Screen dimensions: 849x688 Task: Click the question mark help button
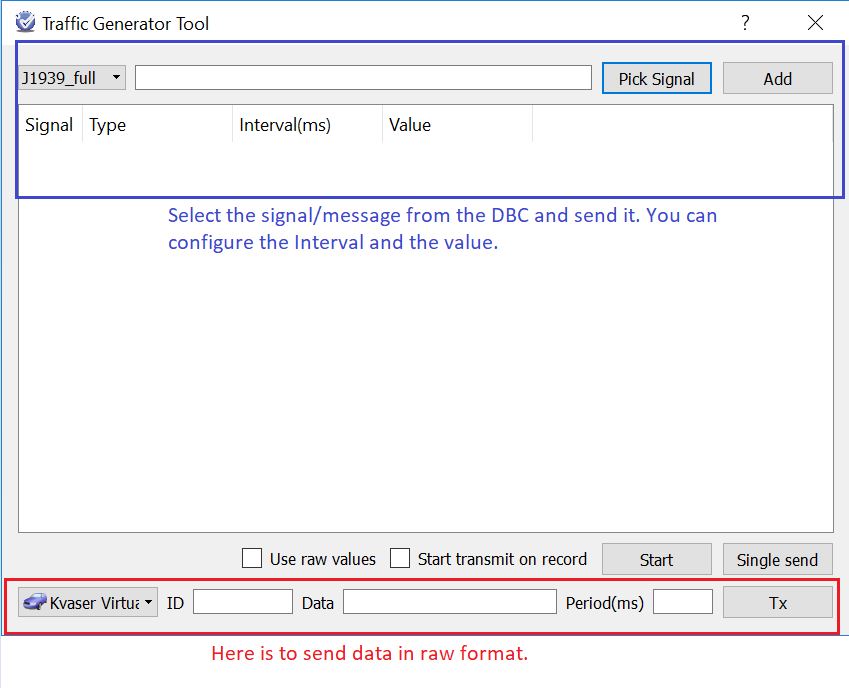(746, 23)
